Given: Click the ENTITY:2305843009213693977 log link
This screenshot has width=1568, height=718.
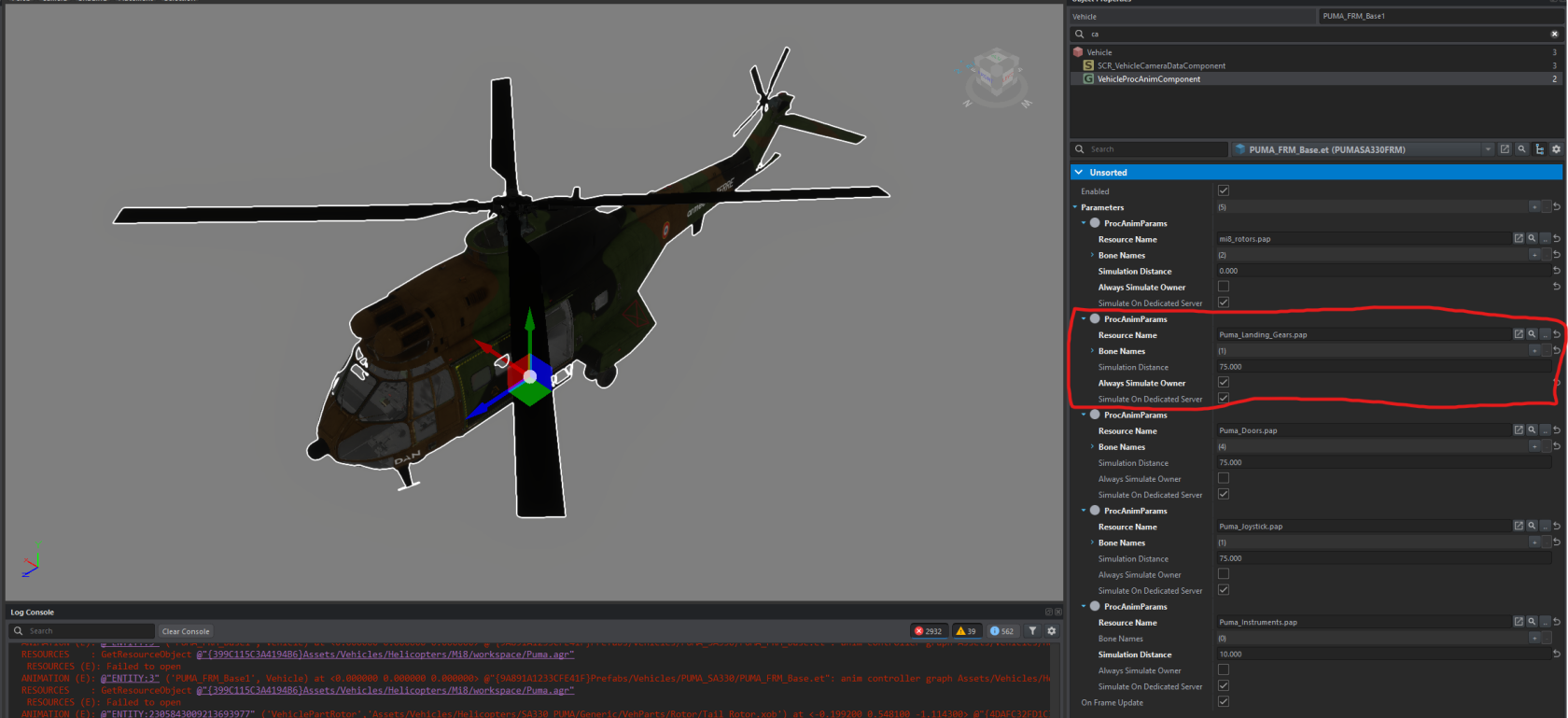Looking at the screenshot, I should (x=177, y=714).
